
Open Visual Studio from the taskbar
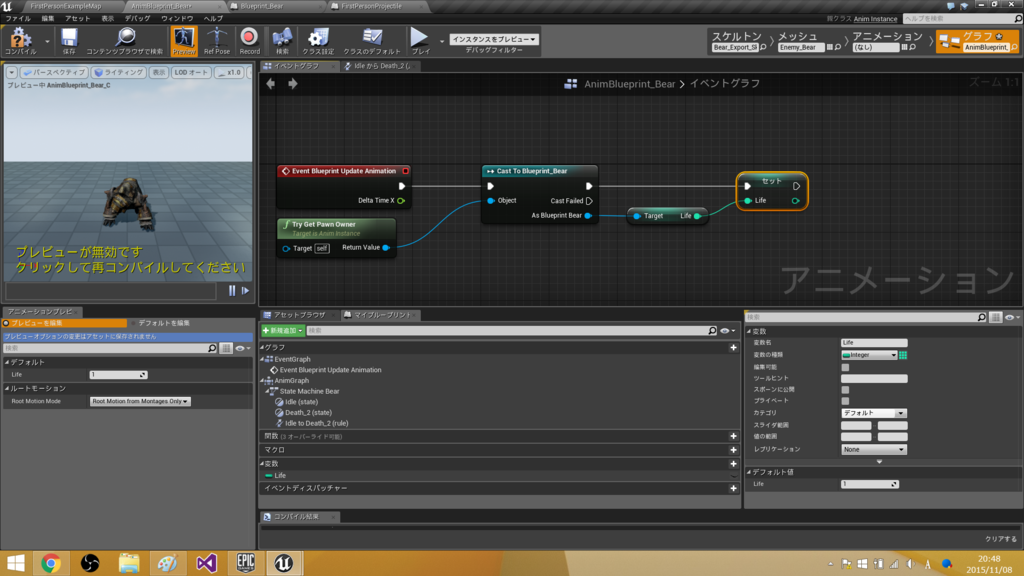(206, 563)
